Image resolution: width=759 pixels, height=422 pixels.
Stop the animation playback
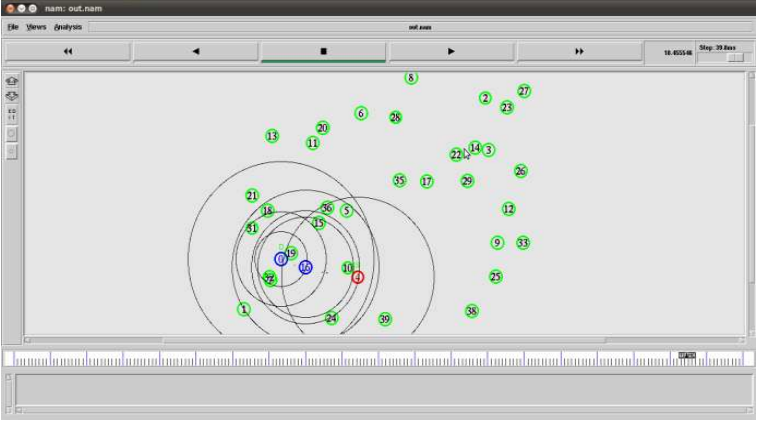[x=323, y=51]
